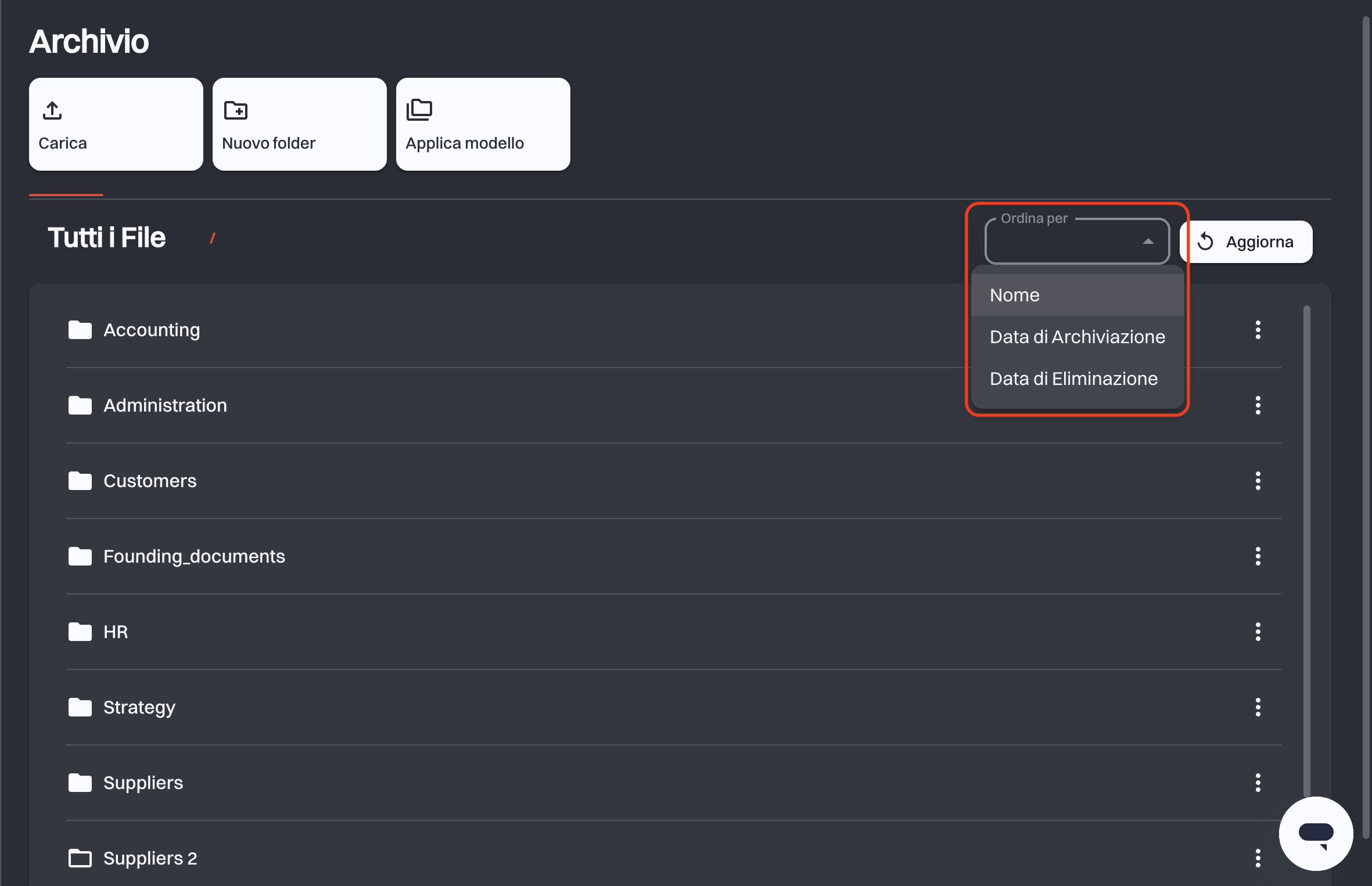
Task: Open the HR folder icon
Action: [x=80, y=632]
